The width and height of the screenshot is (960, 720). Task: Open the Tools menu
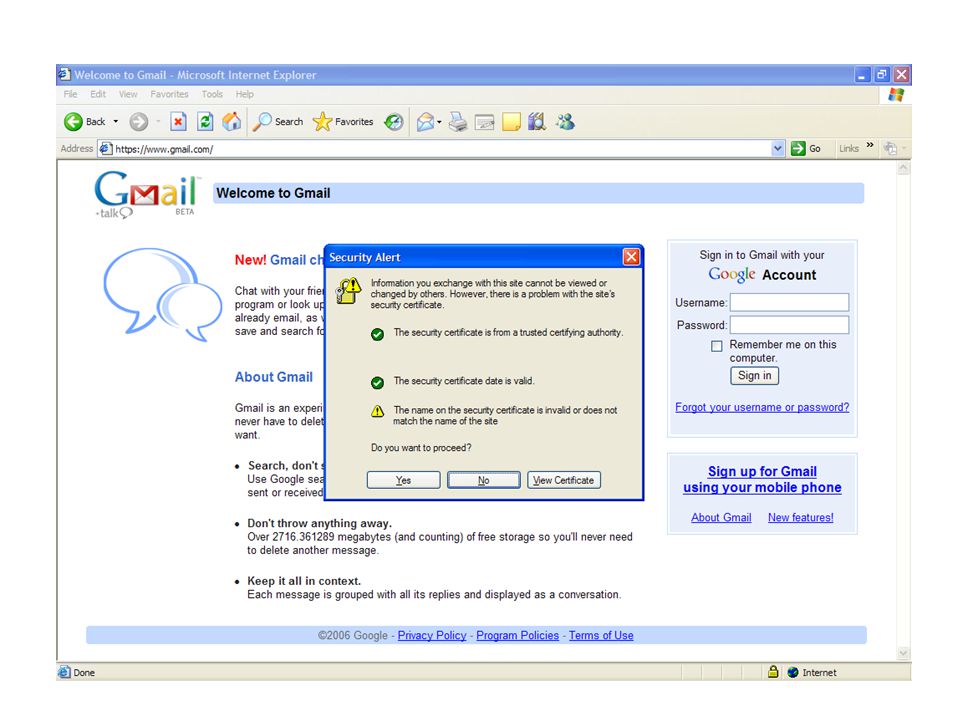212,94
